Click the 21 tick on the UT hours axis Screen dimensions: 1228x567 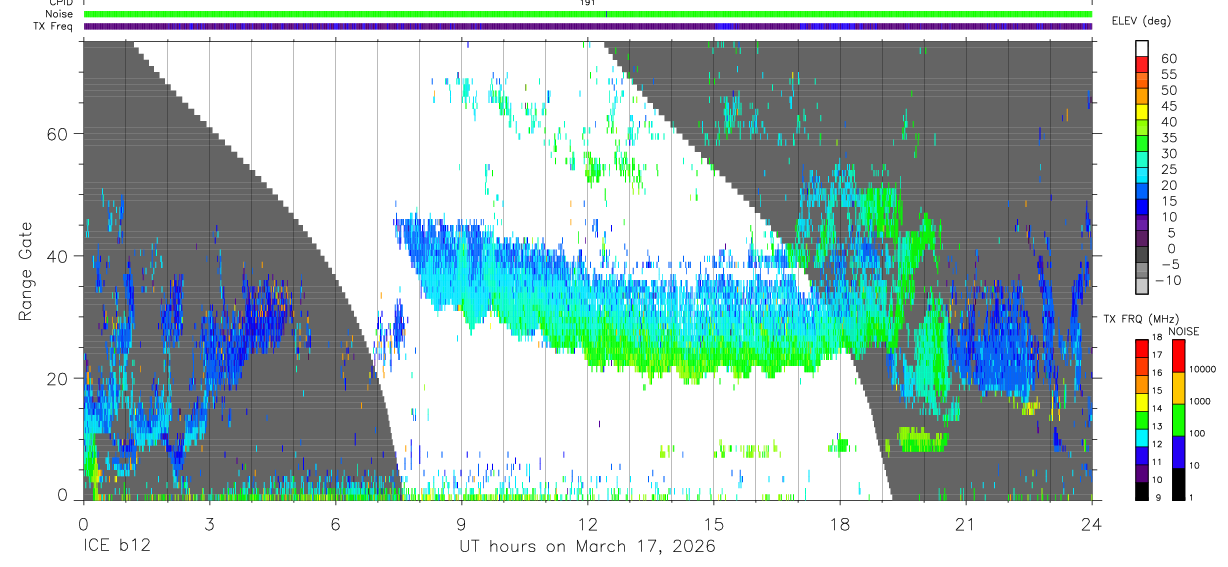pos(965,523)
